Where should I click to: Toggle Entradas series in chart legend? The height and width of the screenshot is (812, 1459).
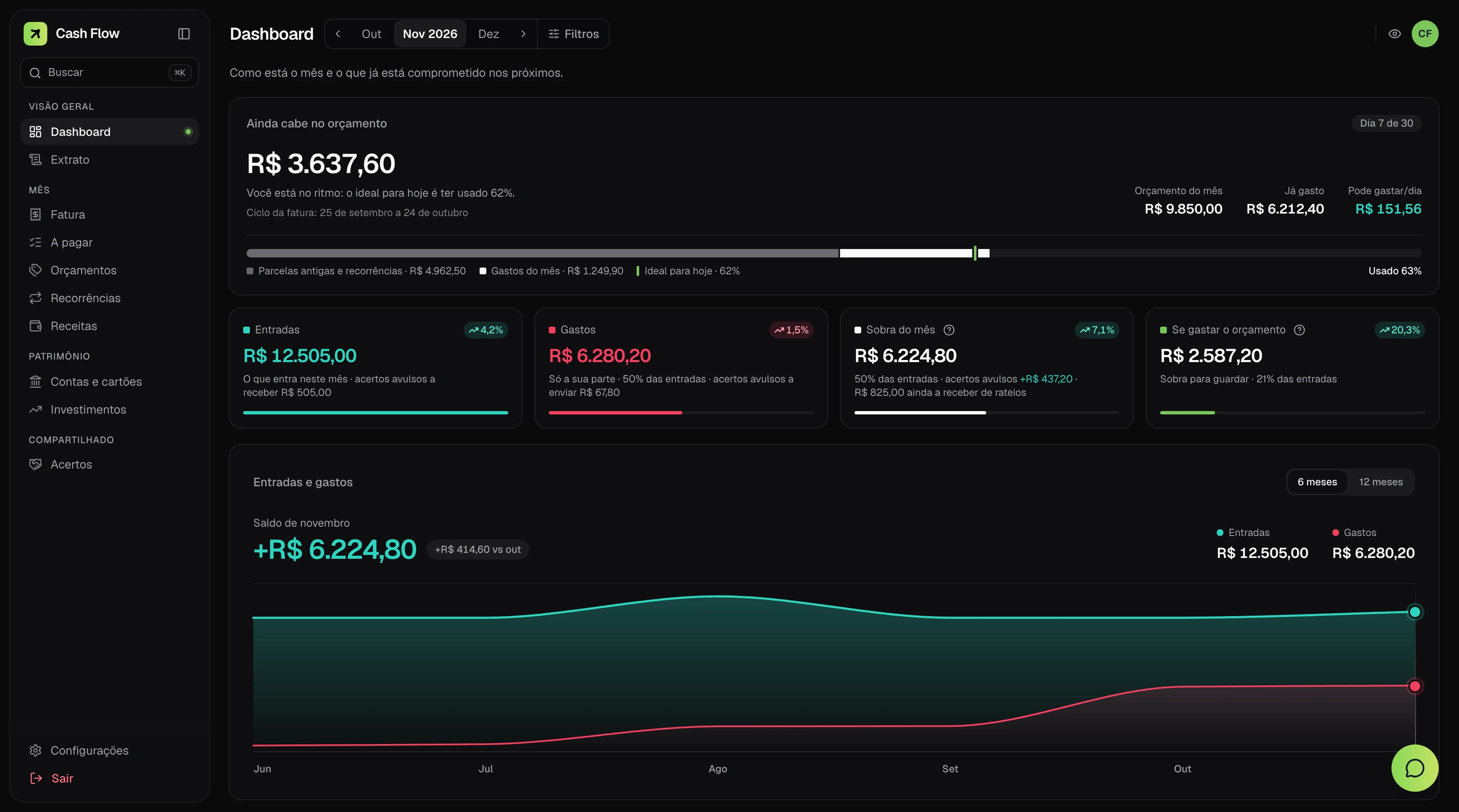click(x=1243, y=532)
